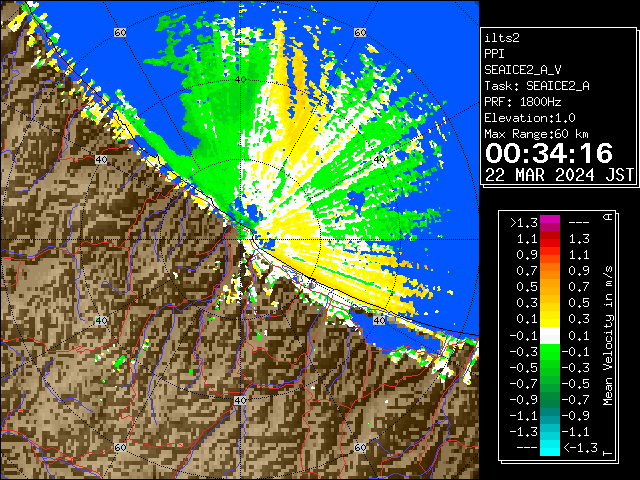This screenshot has width=640, height=480.
Task: Click the bright green band of the color bar
Action: point(550,352)
